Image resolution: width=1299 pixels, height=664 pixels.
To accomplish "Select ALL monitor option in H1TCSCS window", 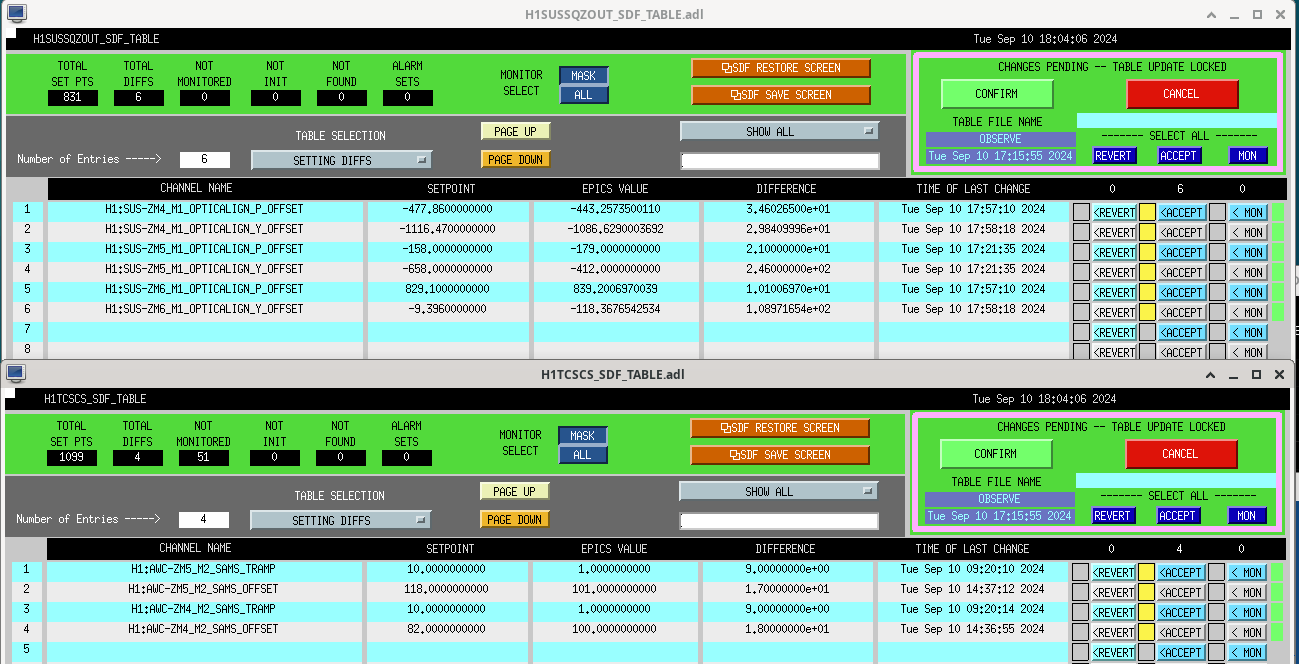I will [582, 455].
